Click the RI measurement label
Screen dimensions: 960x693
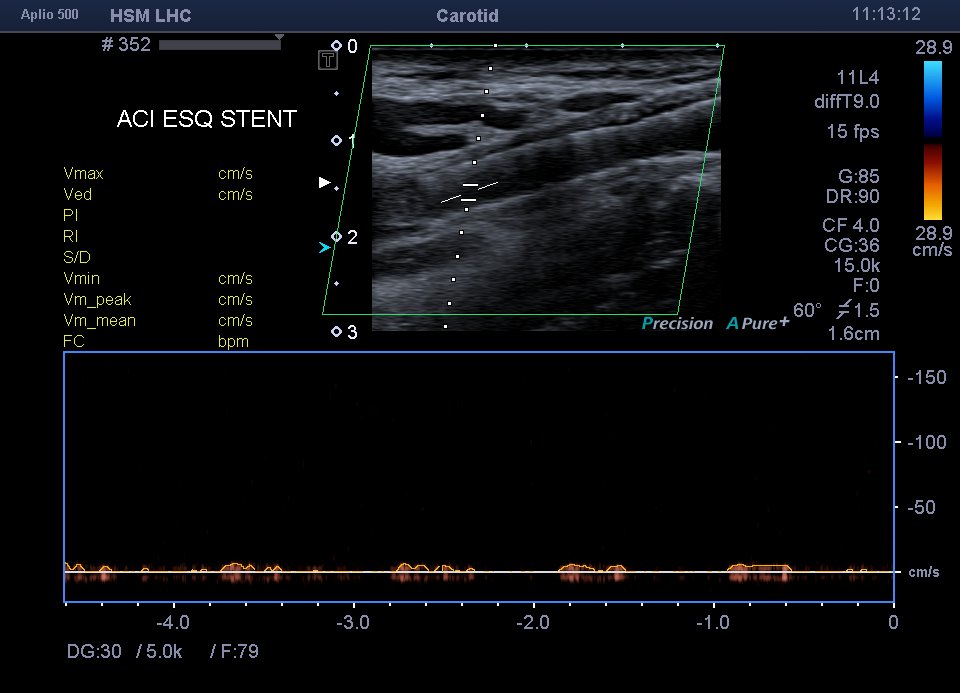(x=70, y=236)
